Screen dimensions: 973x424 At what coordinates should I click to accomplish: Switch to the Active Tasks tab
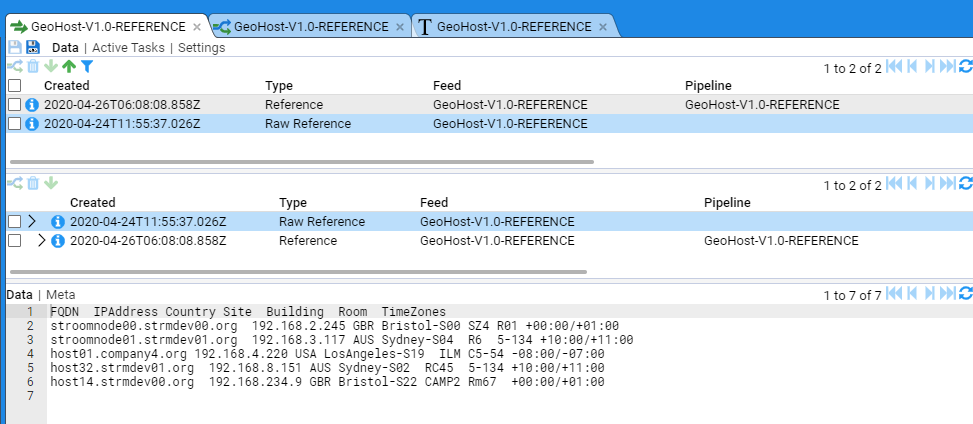129,48
